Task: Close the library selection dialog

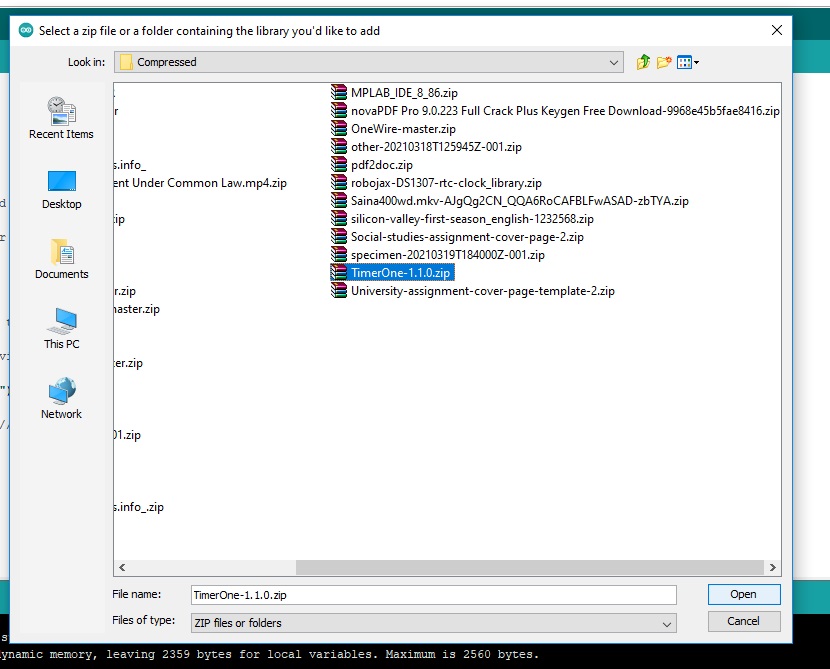Action: [x=777, y=30]
